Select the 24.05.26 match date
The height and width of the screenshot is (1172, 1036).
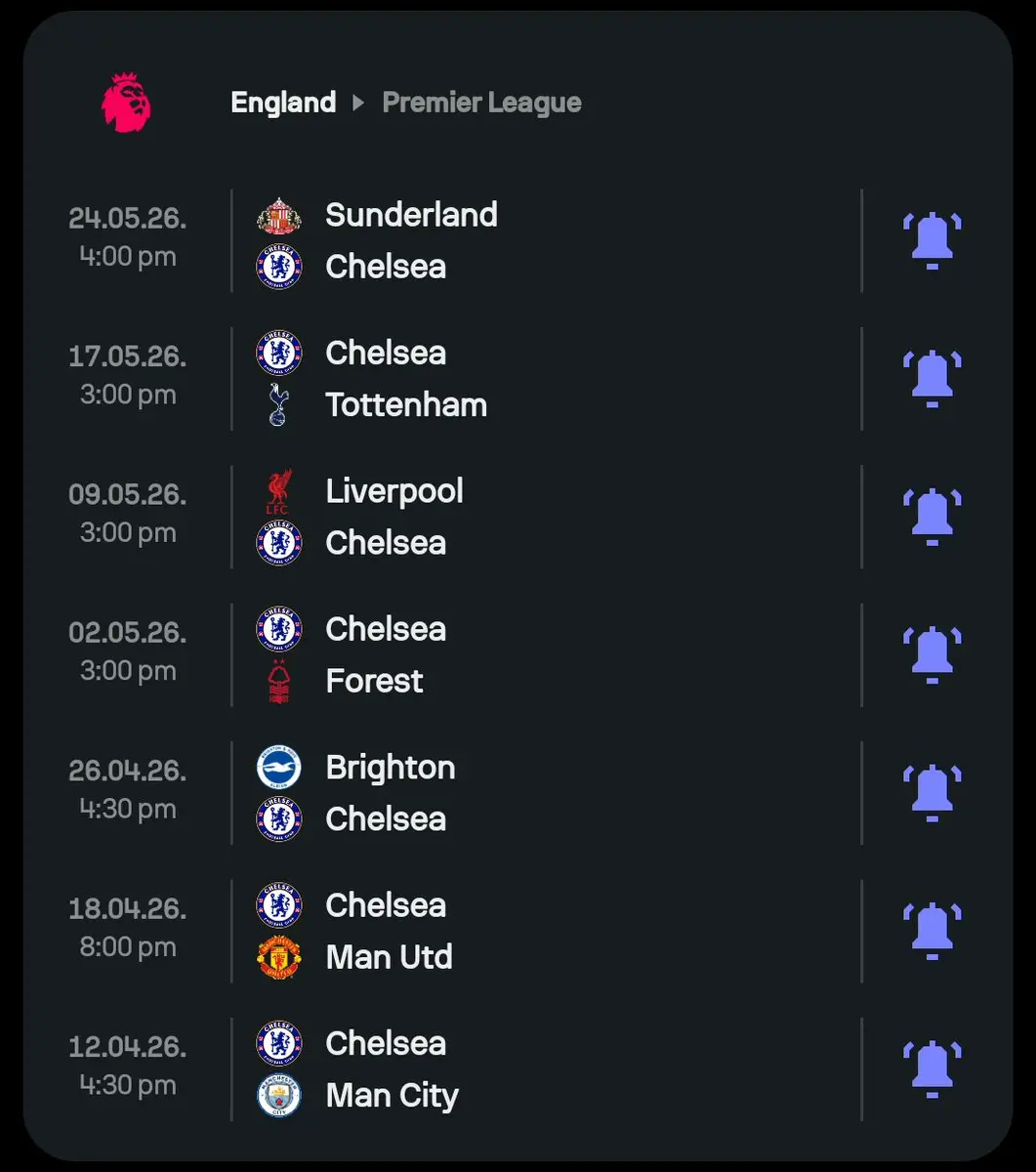[x=127, y=219]
